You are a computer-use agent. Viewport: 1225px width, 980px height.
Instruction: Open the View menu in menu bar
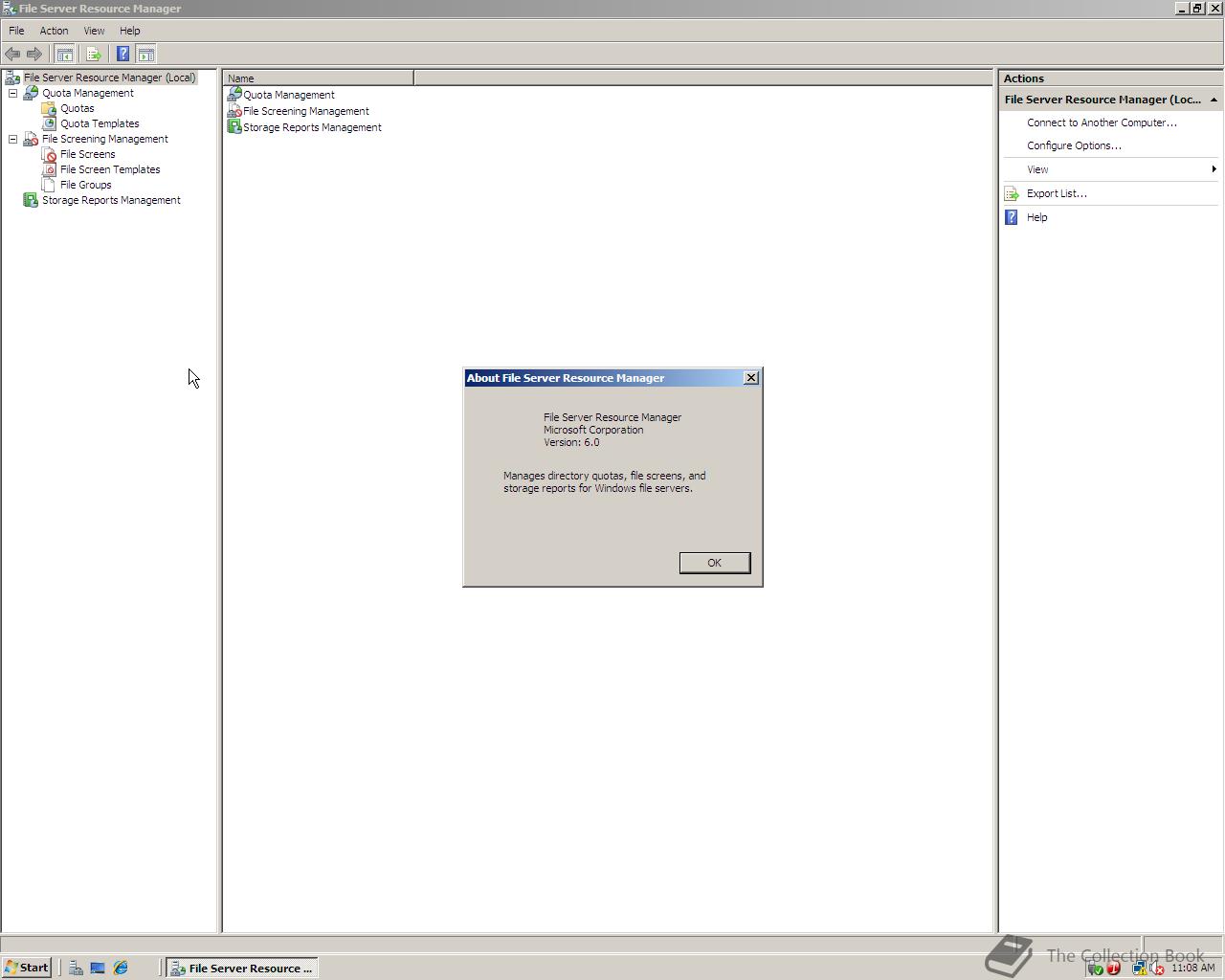pyautogui.click(x=94, y=31)
